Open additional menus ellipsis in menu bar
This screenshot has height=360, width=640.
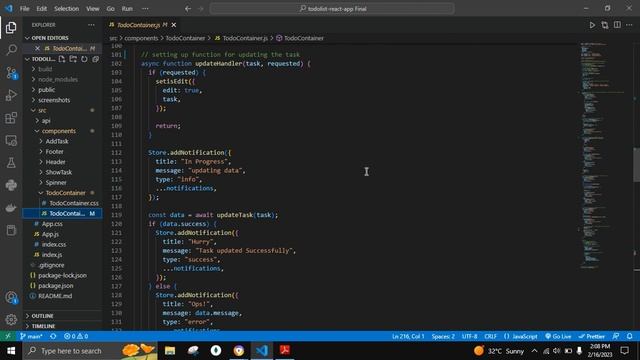pyautogui.click(x=145, y=9)
